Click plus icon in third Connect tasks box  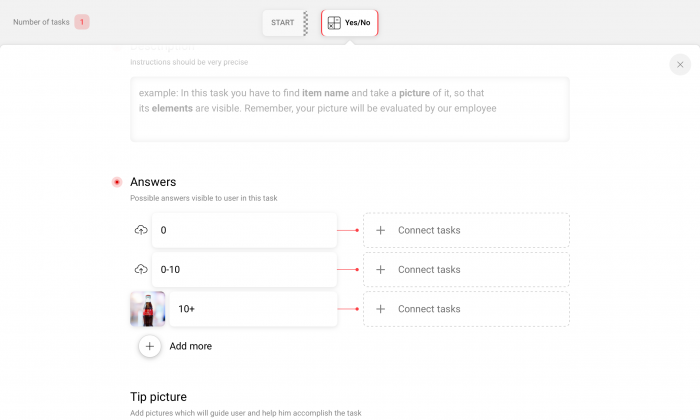click(x=380, y=309)
